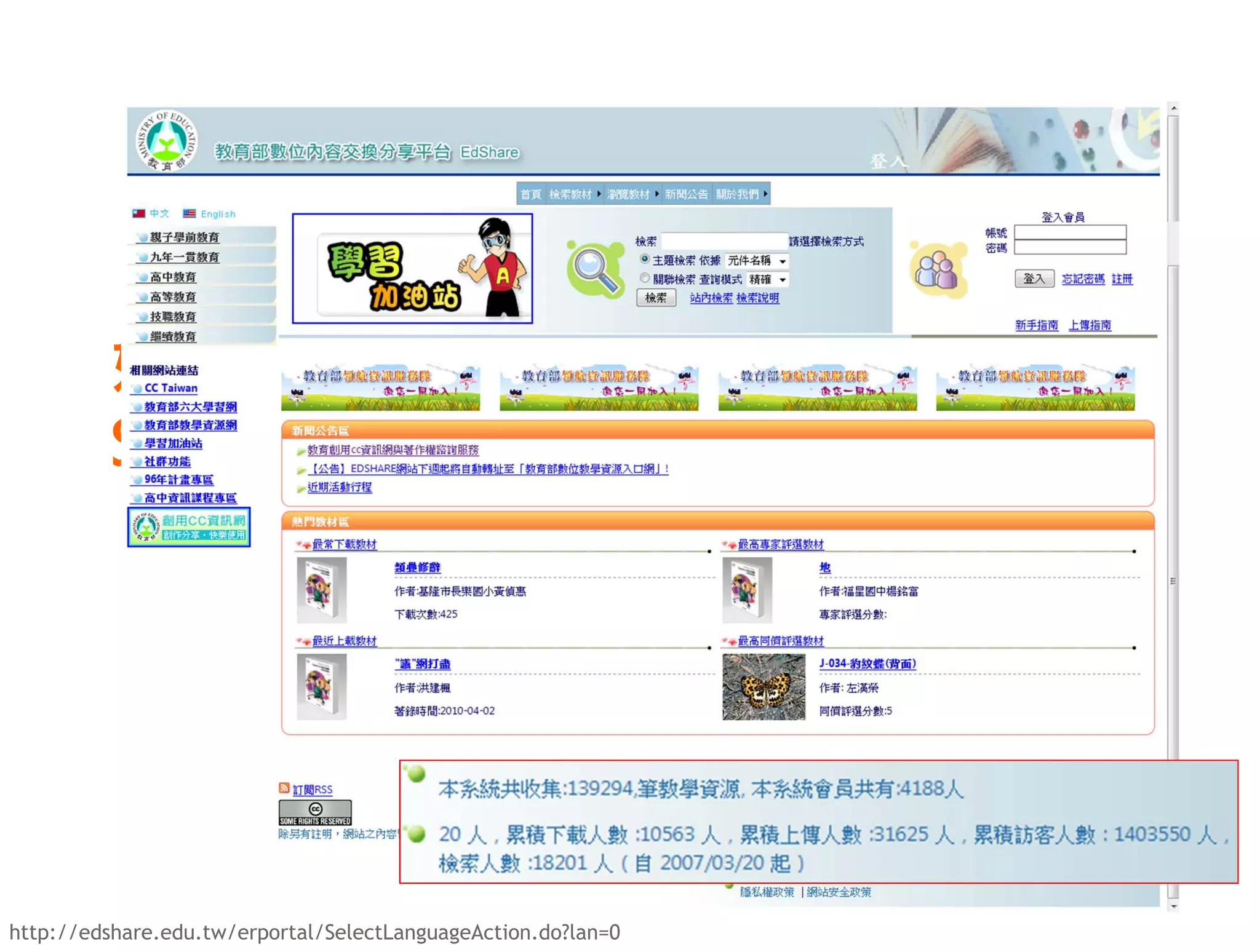Expand the 檢索教材 menu arrow
Viewport: 1260px width, 952px height.
(x=599, y=194)
